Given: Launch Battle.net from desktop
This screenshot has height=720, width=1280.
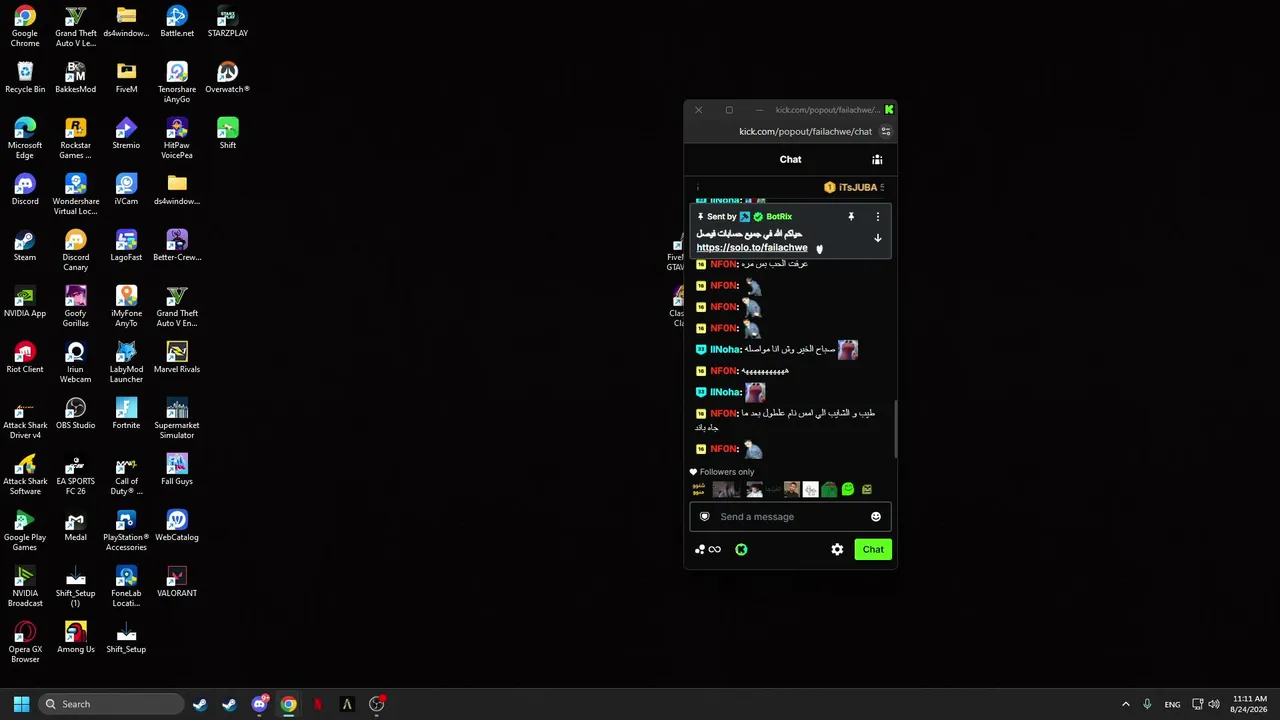Looking at the screenshot, I should tap(177, 22).
